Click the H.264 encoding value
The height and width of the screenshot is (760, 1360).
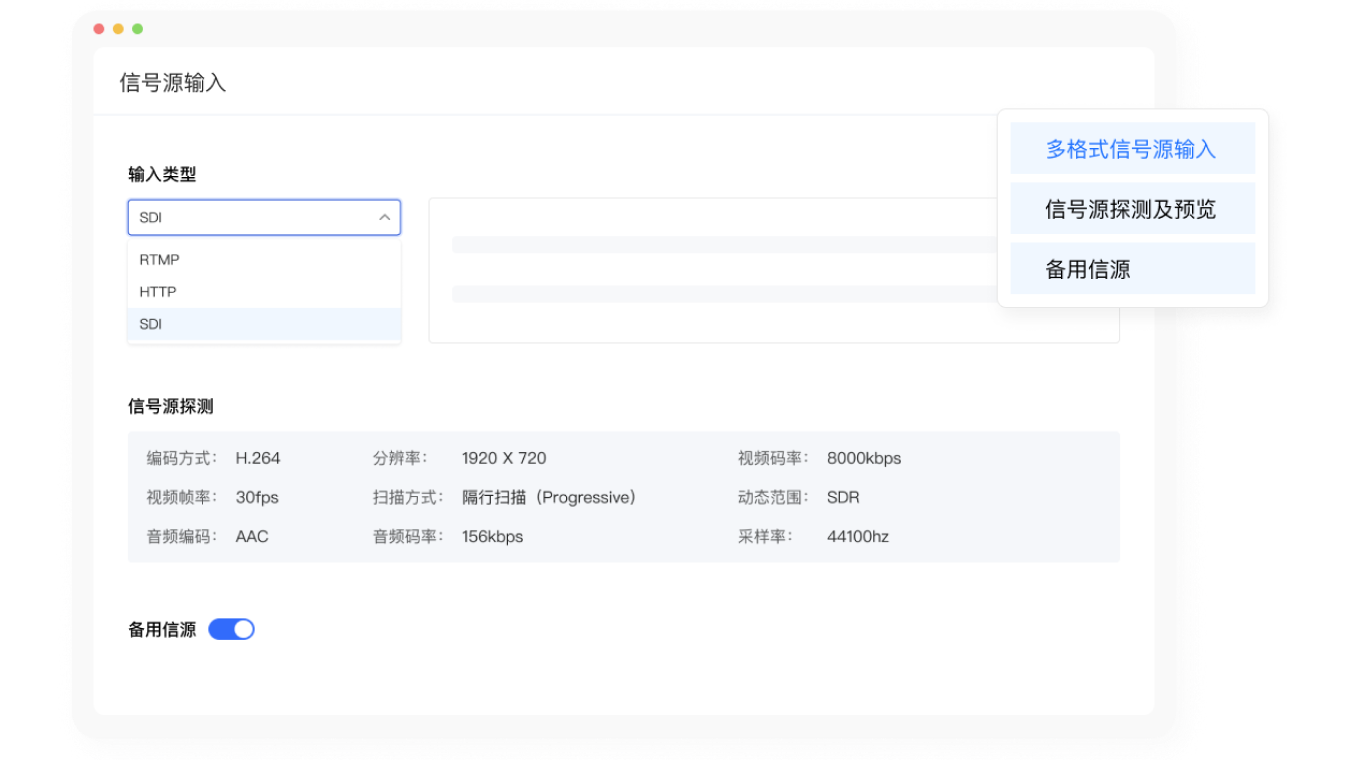258,458
